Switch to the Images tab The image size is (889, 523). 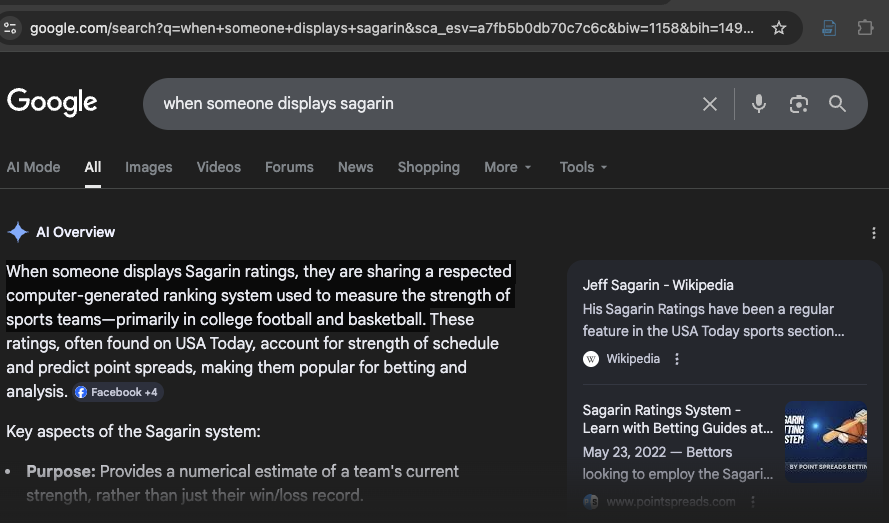(148, 167)
